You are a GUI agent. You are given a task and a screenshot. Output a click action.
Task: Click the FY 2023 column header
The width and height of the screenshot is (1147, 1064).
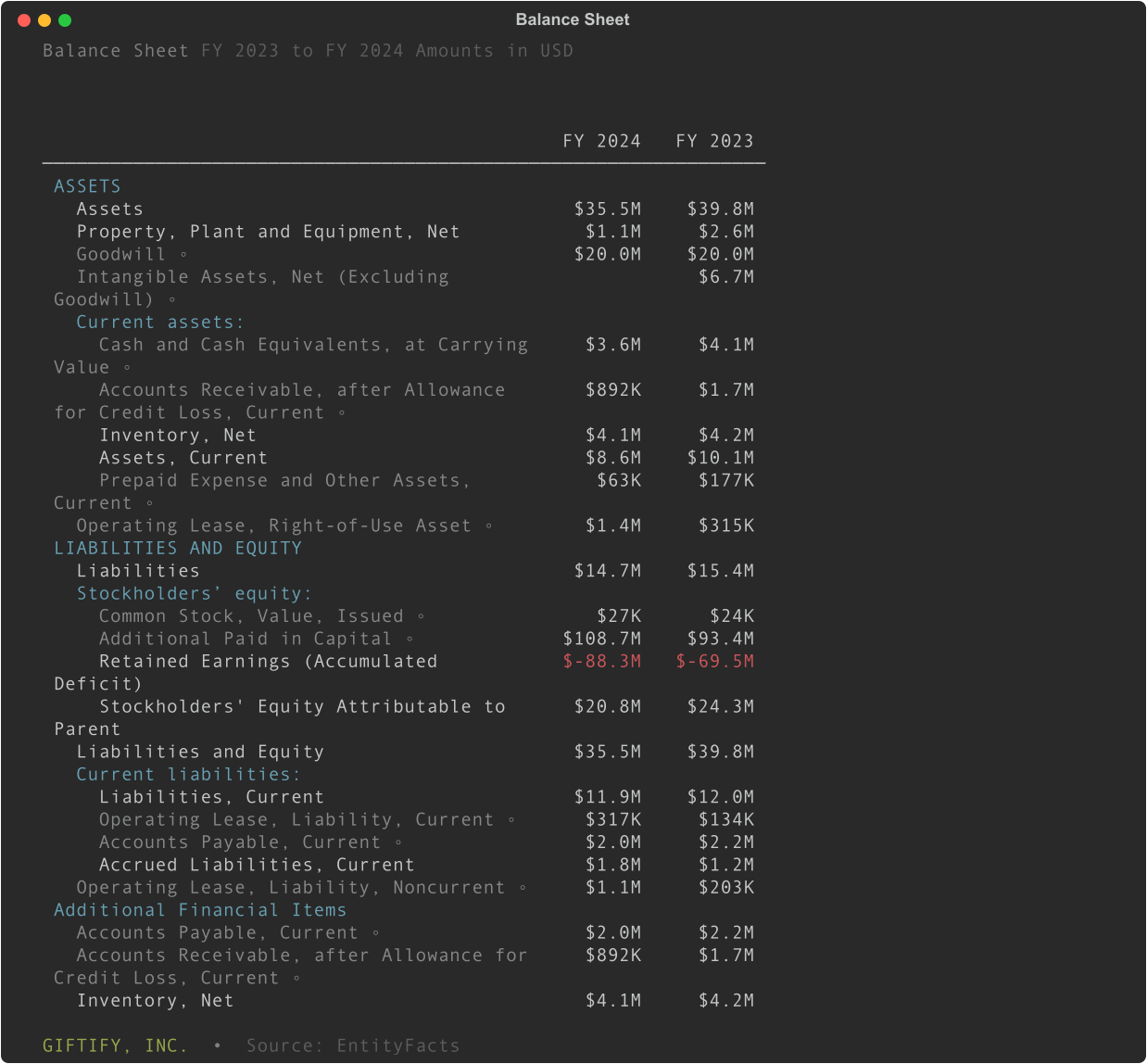[714, 141]
